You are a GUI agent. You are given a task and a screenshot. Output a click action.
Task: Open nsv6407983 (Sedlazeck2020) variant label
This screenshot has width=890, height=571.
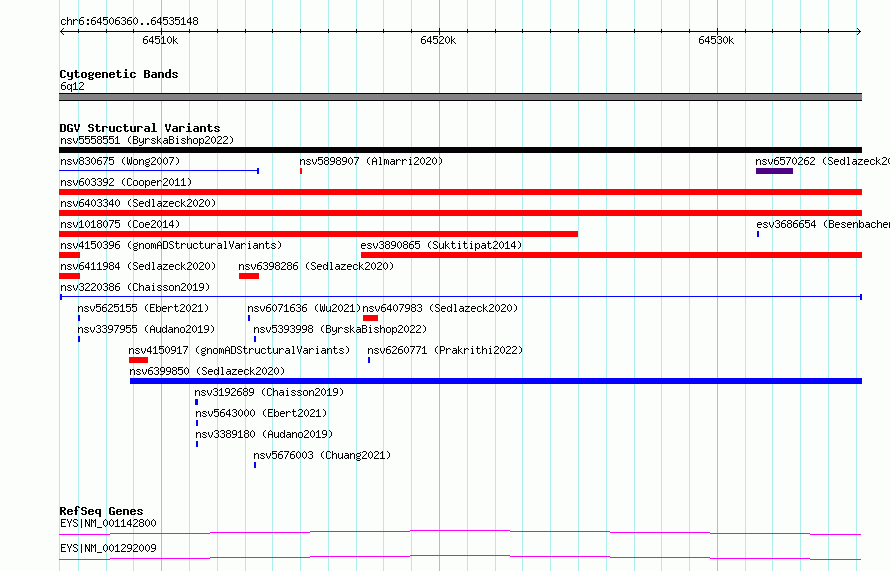[x=440, y=308]
